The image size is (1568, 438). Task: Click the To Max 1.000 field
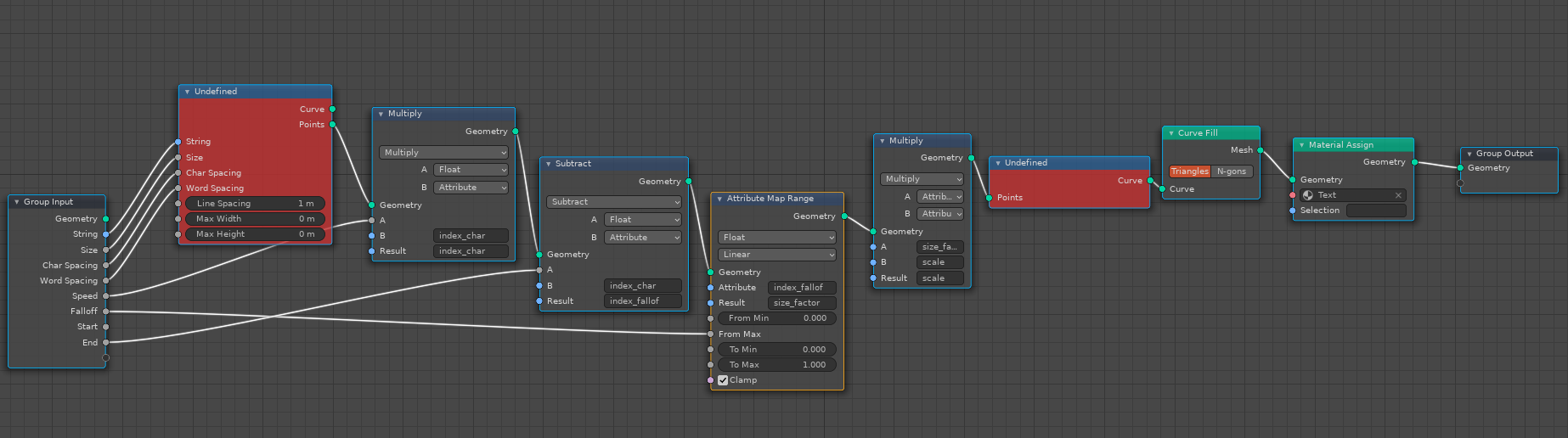[777, 365]
